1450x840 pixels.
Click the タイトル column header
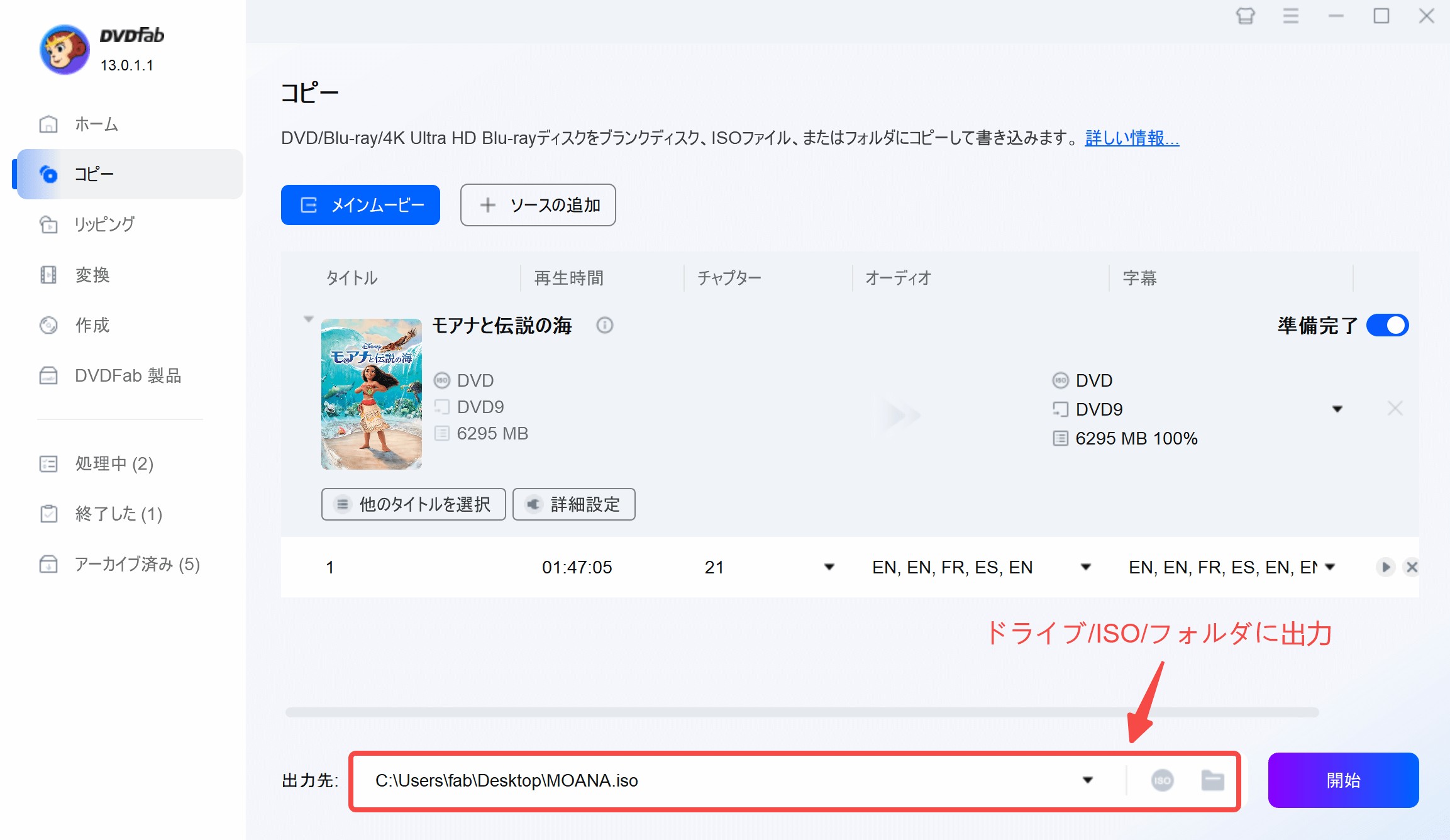coord(351,278)
